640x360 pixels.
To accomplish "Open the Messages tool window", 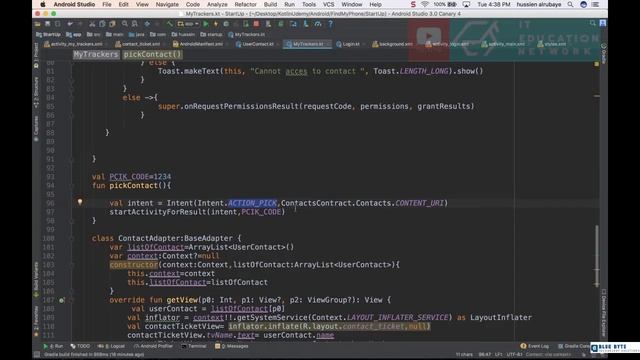I will [232, 346].
